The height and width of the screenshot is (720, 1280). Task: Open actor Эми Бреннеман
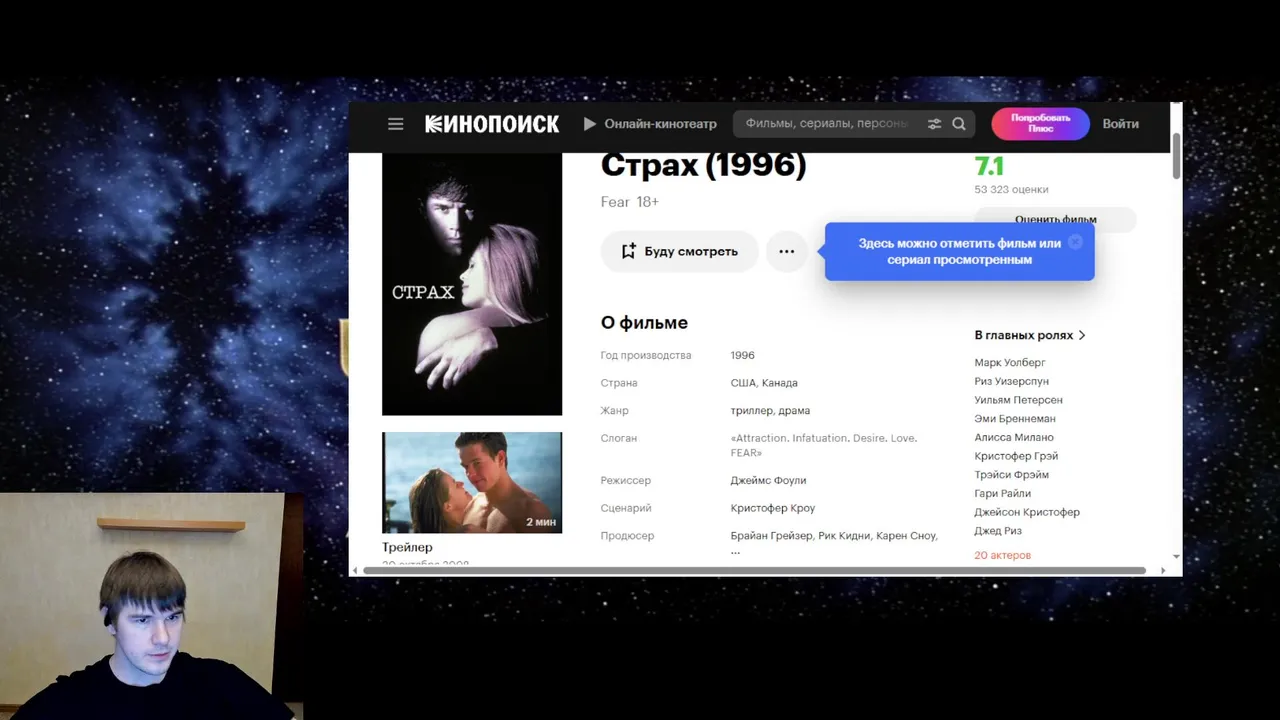[1015, 418]
